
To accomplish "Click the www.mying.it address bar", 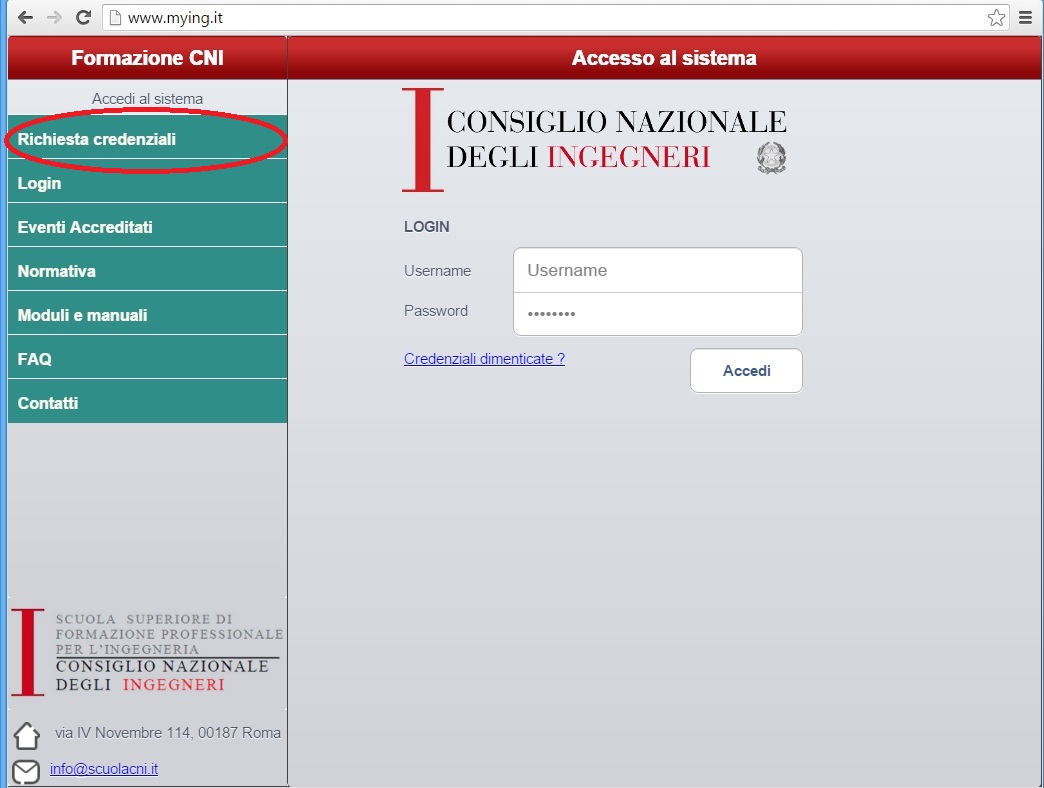I will [556, 17].
